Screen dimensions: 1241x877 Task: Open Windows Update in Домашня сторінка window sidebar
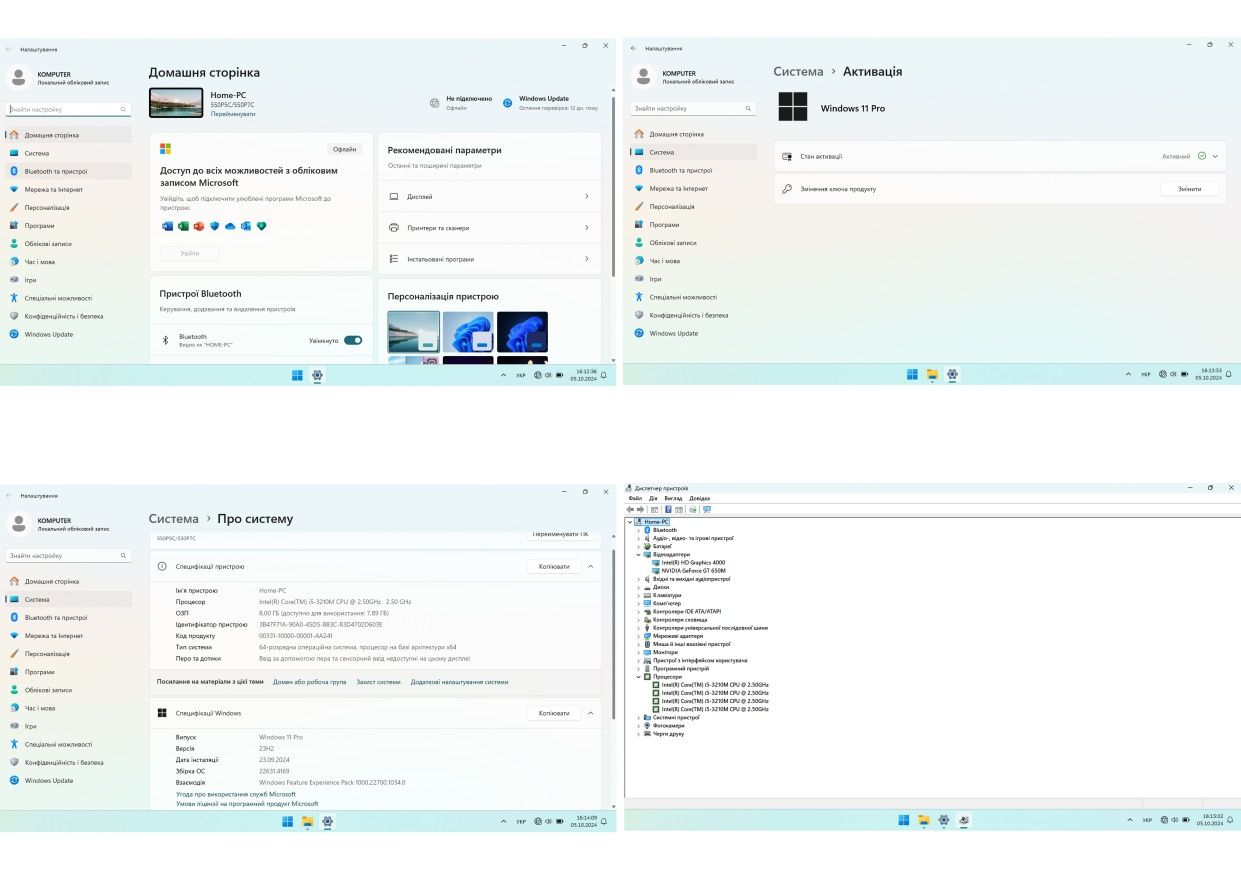(x=68, y=334)
